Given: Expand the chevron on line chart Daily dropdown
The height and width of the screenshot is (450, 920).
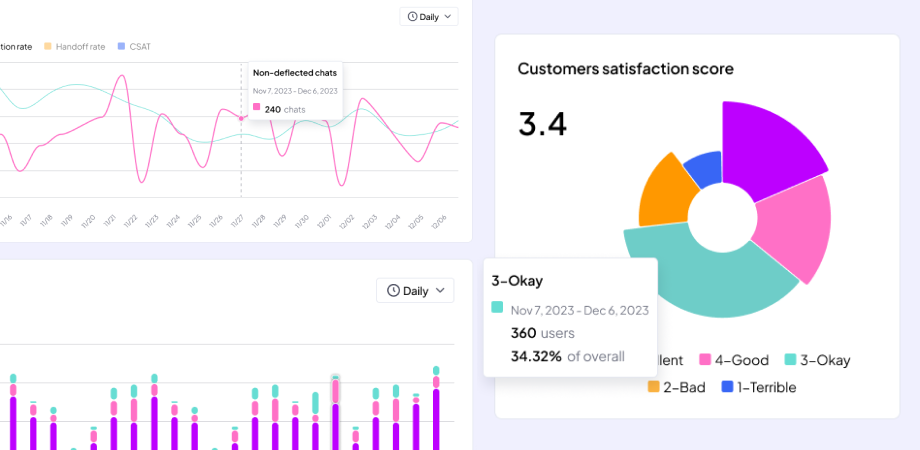Looking at the screenshot, I should [x=447, y=16].
